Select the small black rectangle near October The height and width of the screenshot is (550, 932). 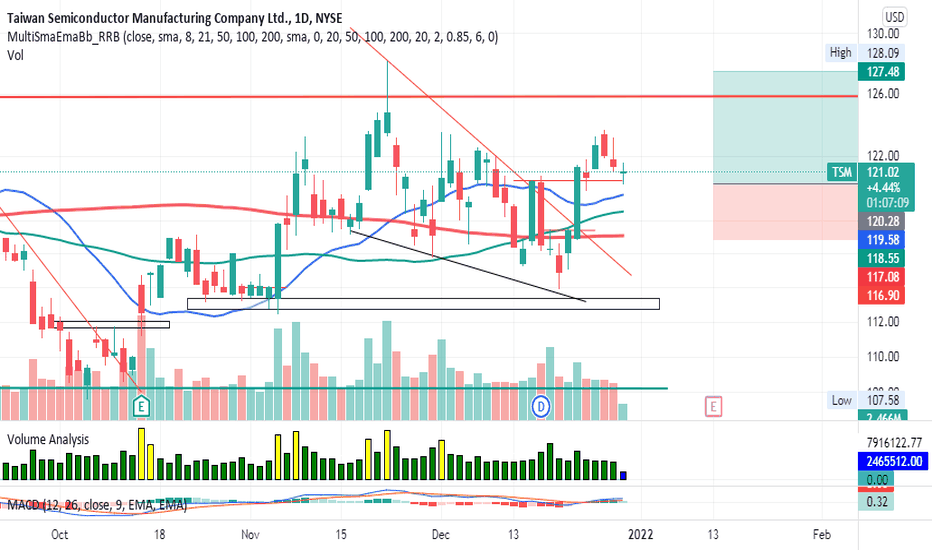point(112,325)
